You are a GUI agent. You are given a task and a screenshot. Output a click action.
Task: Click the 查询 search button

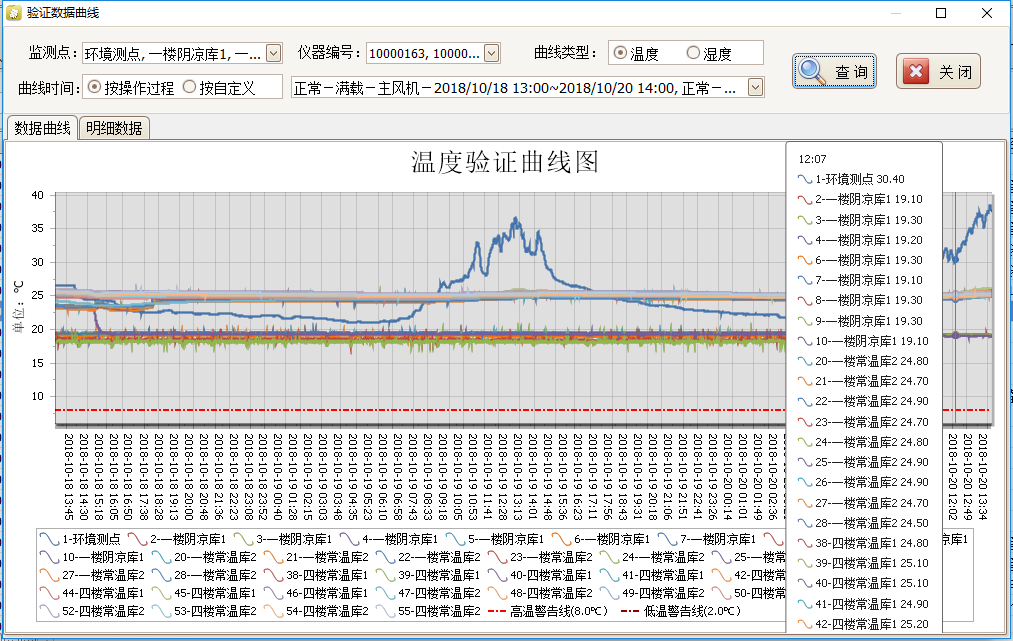834,71
